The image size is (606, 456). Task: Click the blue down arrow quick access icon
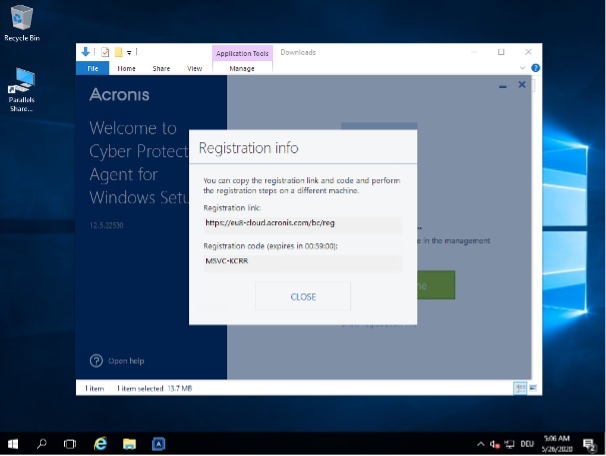coord(85,52)
